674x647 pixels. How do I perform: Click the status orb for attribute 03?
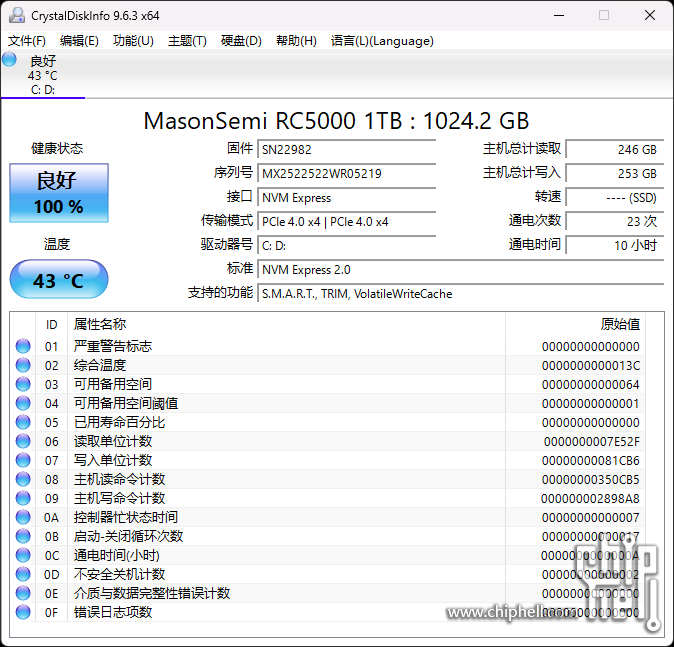23,384
